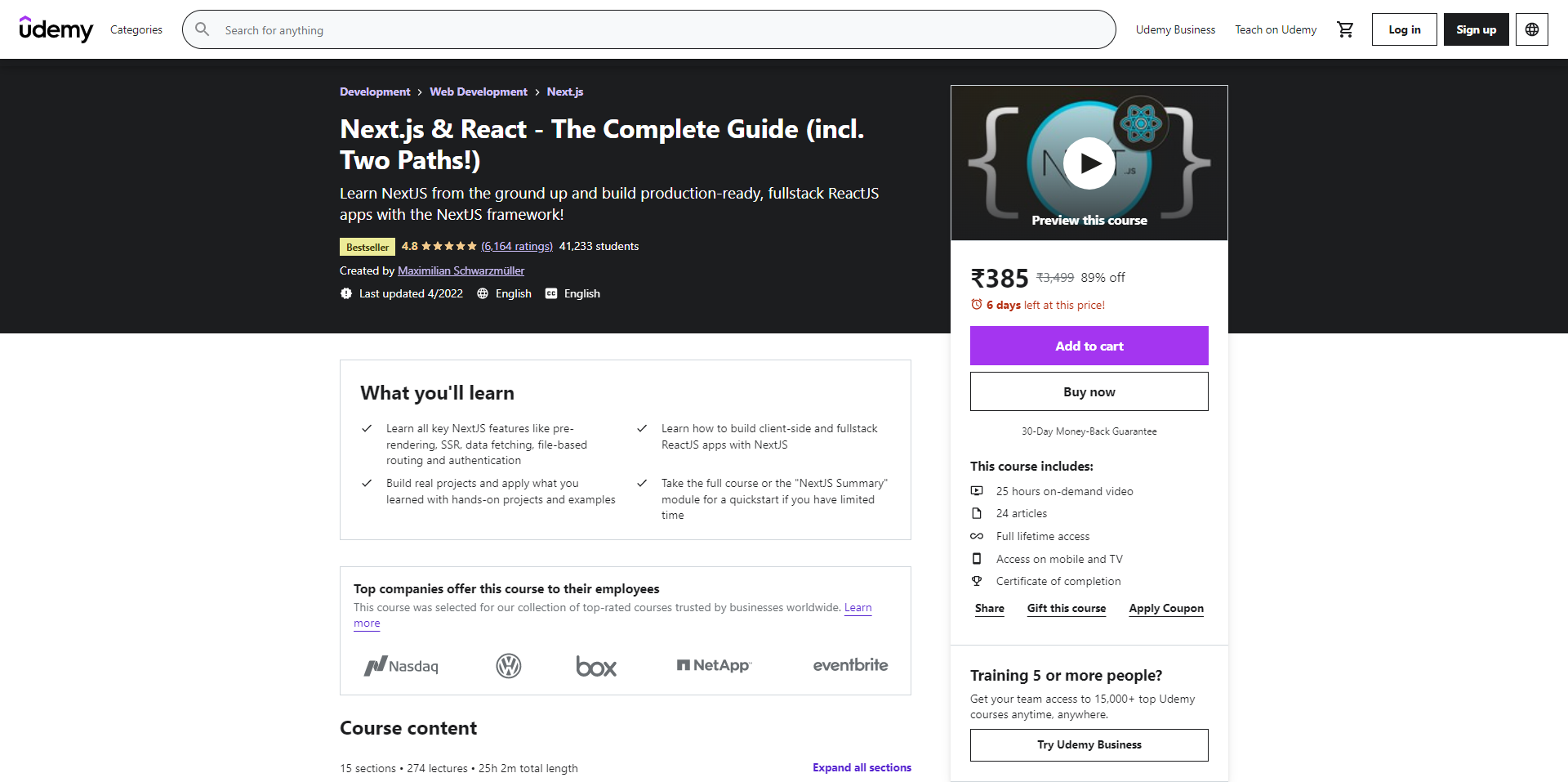This screenshot has width=1568, height=782.
Task: Click in the Search for anything field
Action: pos(661,30)
